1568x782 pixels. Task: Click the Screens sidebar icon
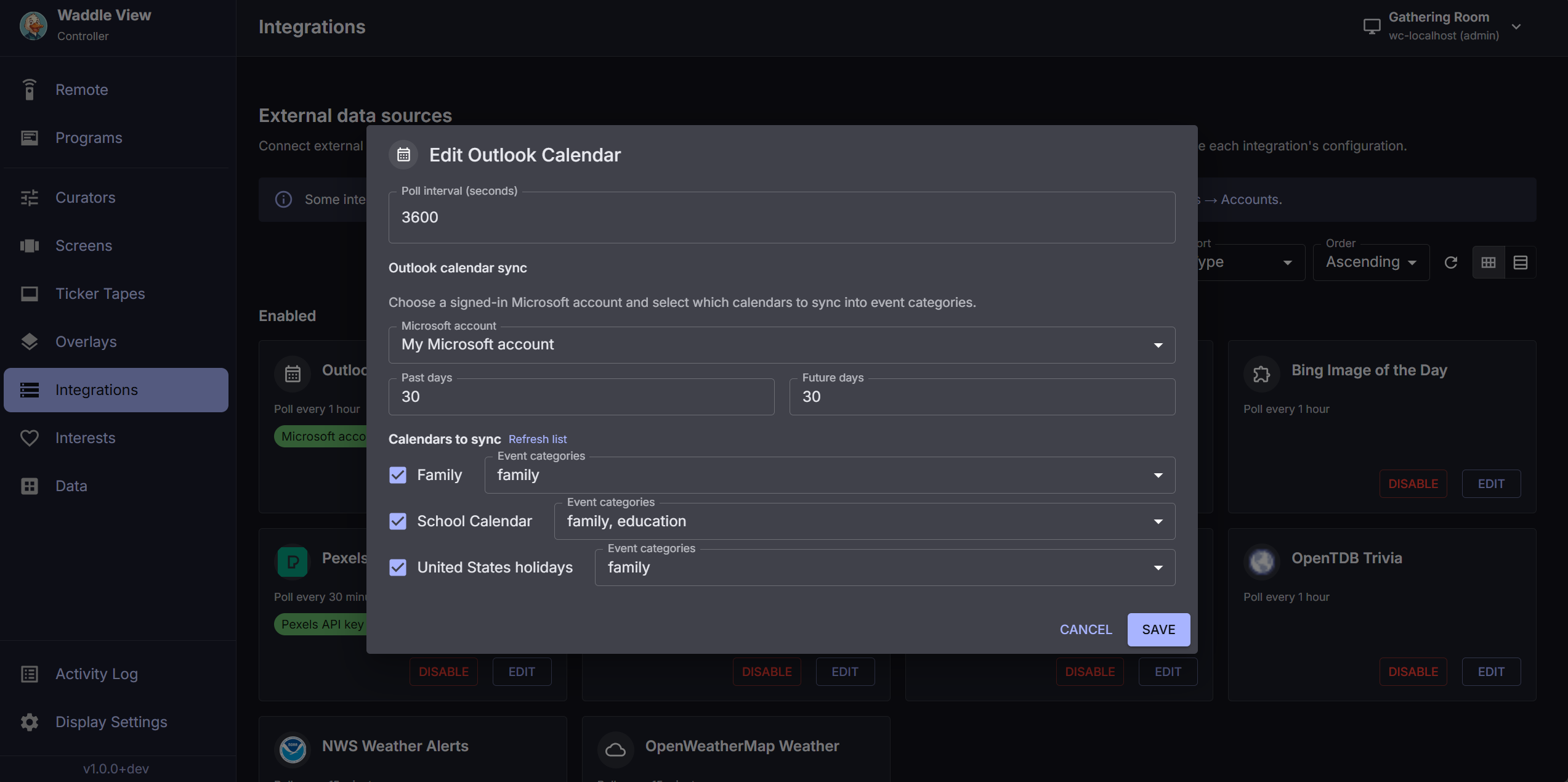tap(29, 246)
